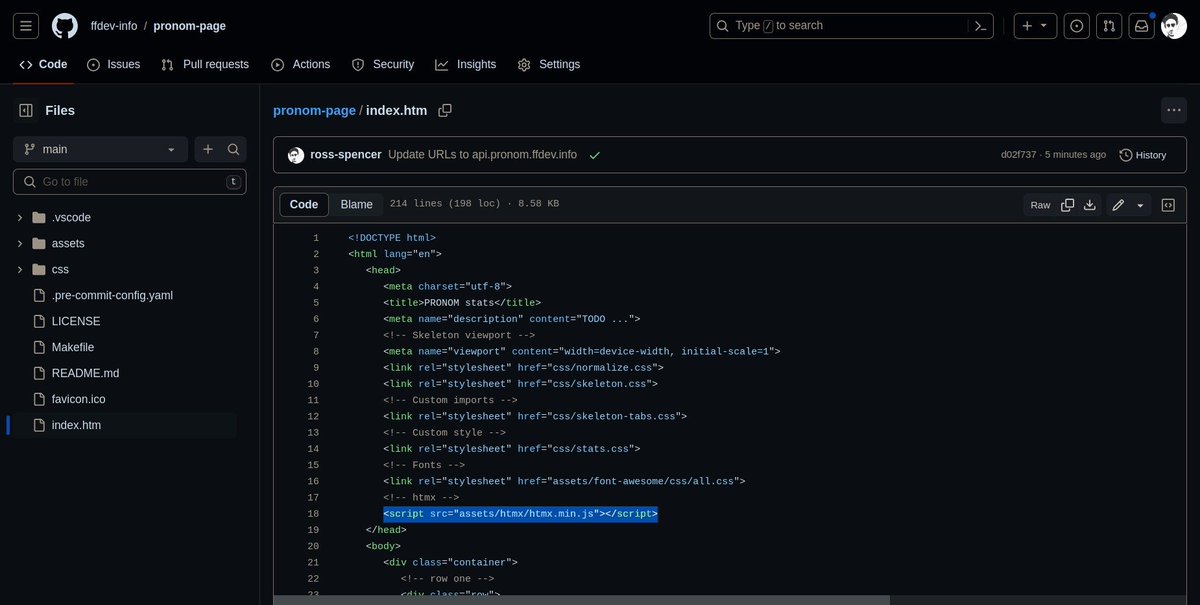The image size is (1200, 605).
Task: Open create new plus dropdown
Action: click(x=1036, y=26)
